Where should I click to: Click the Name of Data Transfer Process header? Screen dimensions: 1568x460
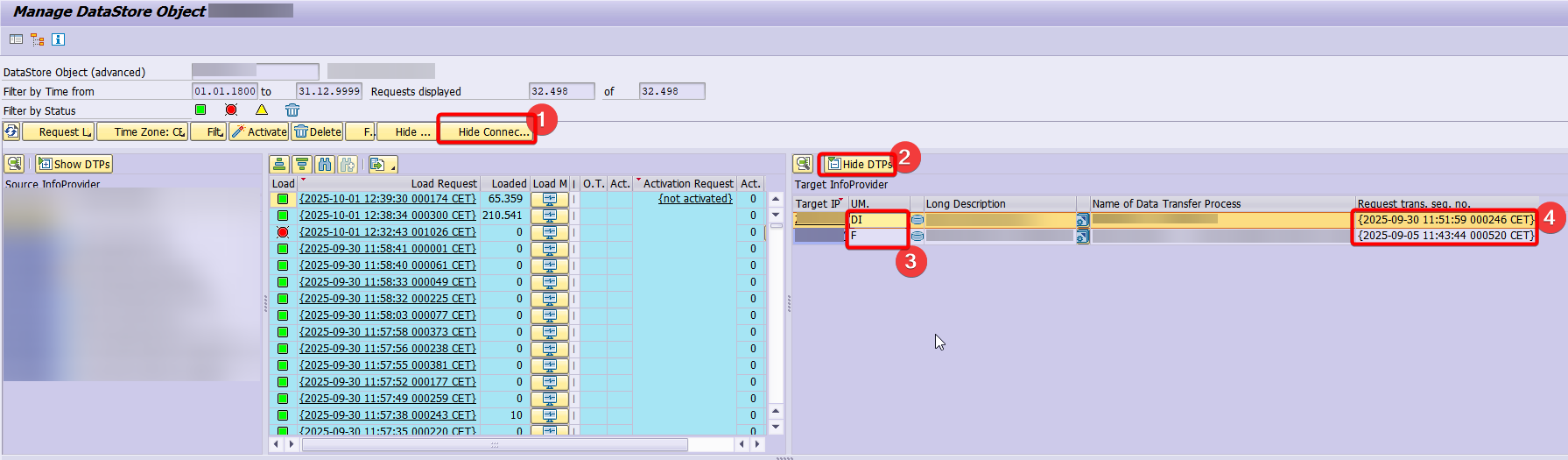click(x=1166, y=203)
